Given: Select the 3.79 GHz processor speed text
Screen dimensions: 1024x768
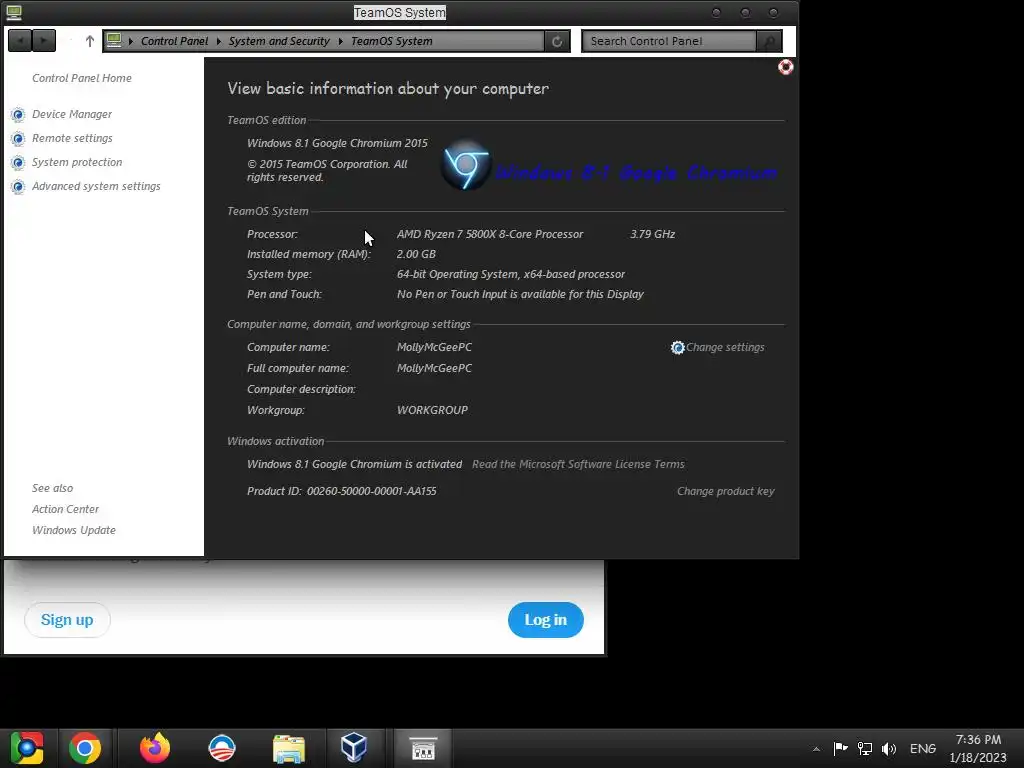Looking at the screenshot, I should point(652,234).
